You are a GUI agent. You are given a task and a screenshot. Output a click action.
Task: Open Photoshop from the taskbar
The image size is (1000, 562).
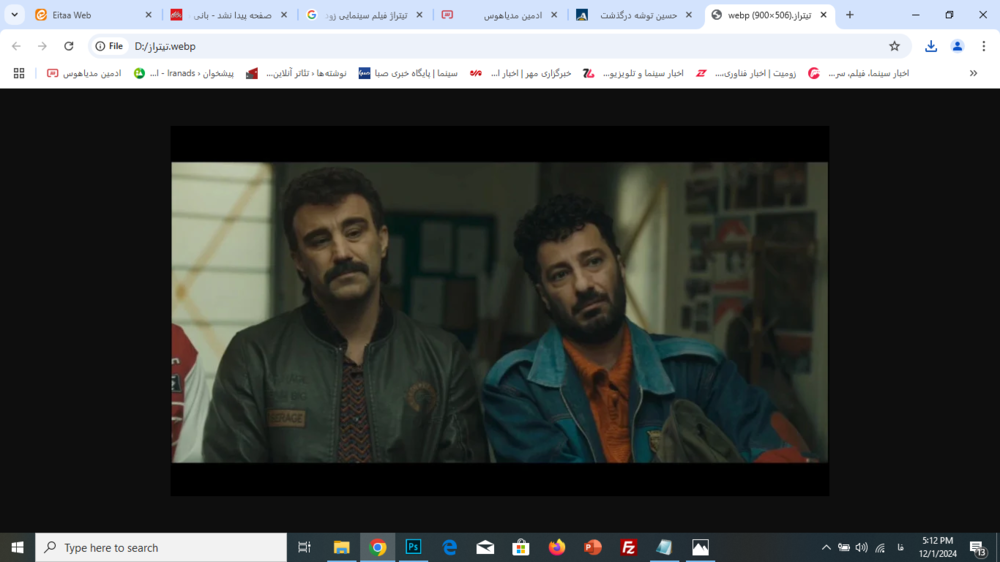point(413,547)
